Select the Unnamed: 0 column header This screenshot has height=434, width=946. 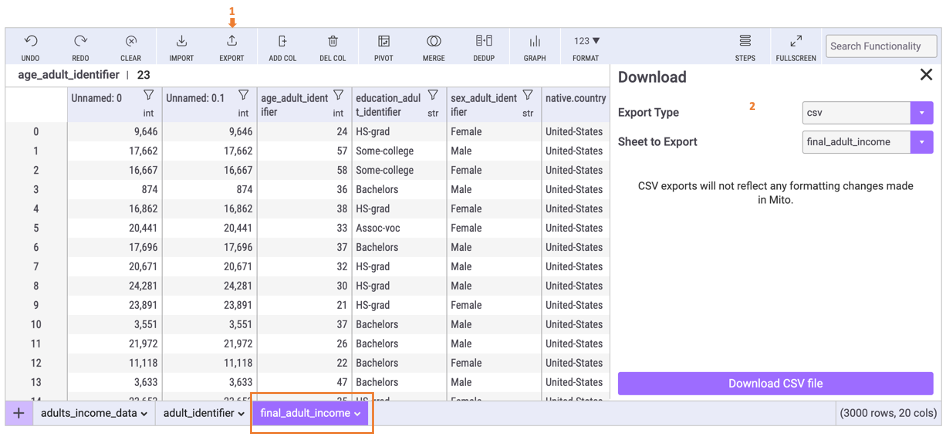[x=97, y=98]
